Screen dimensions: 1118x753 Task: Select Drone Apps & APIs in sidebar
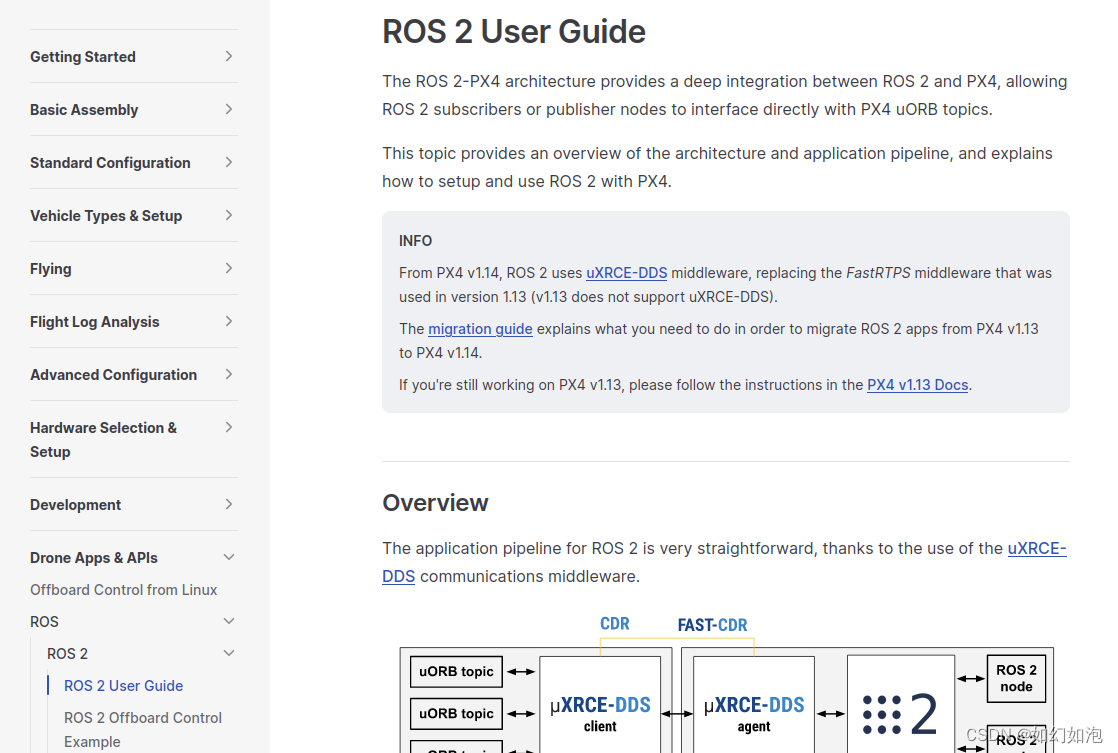(93, 558)
